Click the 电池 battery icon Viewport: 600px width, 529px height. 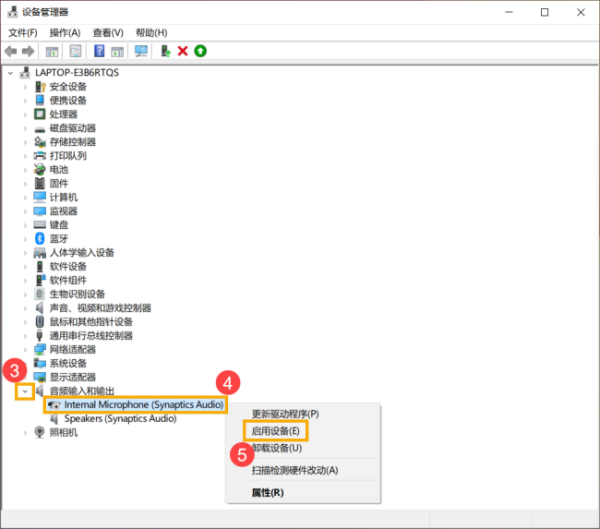click(40, 169)
